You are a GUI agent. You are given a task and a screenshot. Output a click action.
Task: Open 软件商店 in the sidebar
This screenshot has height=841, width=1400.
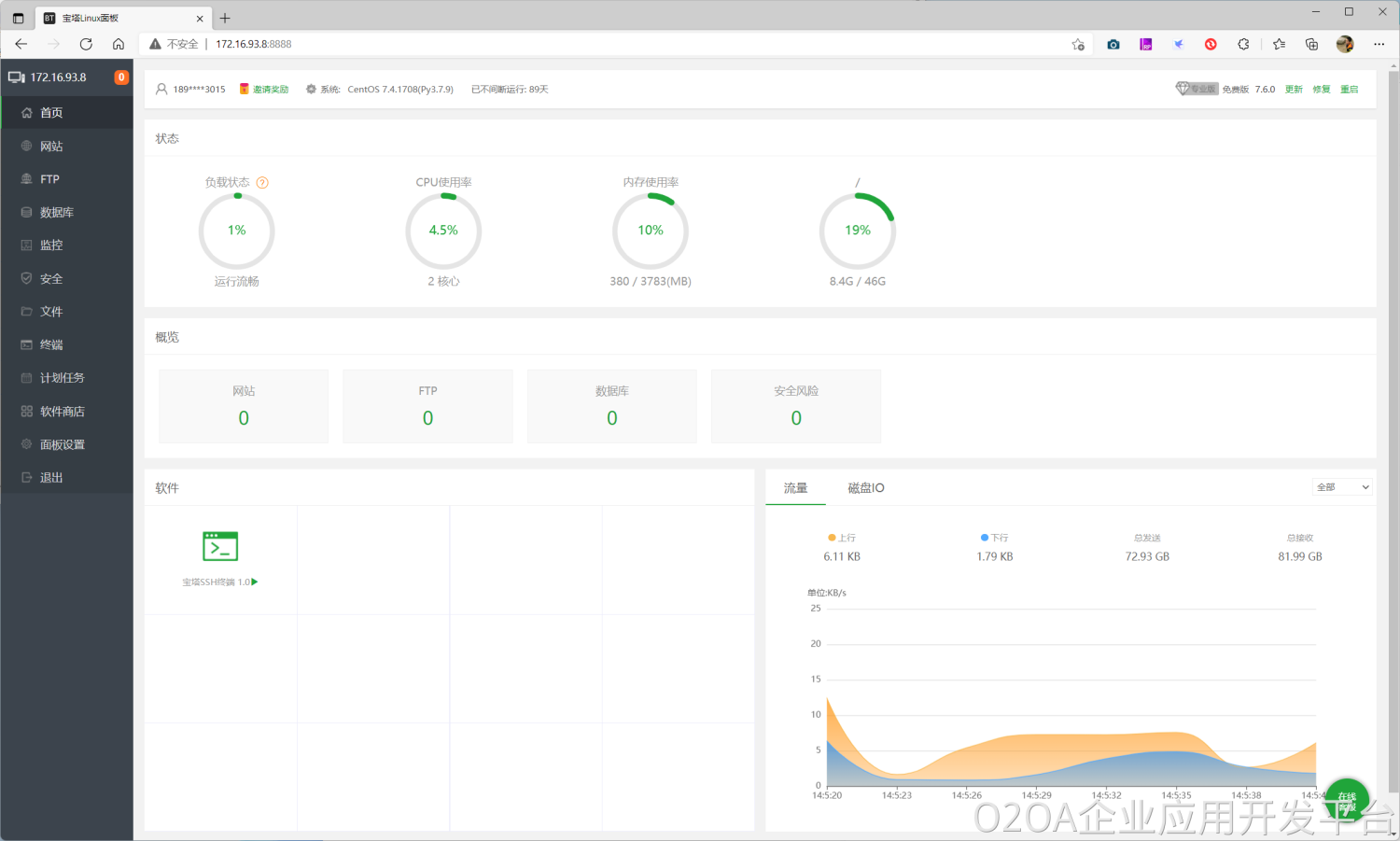point(62,412)
